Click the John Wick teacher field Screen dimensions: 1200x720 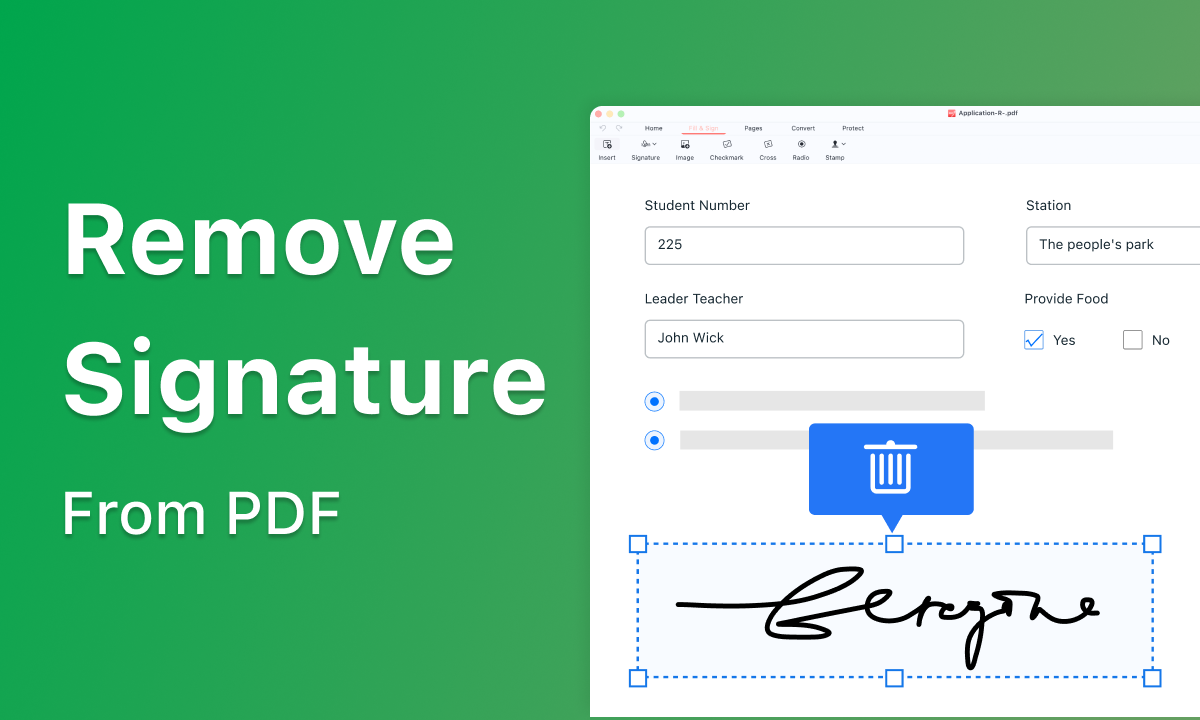[x=803, y=338]
